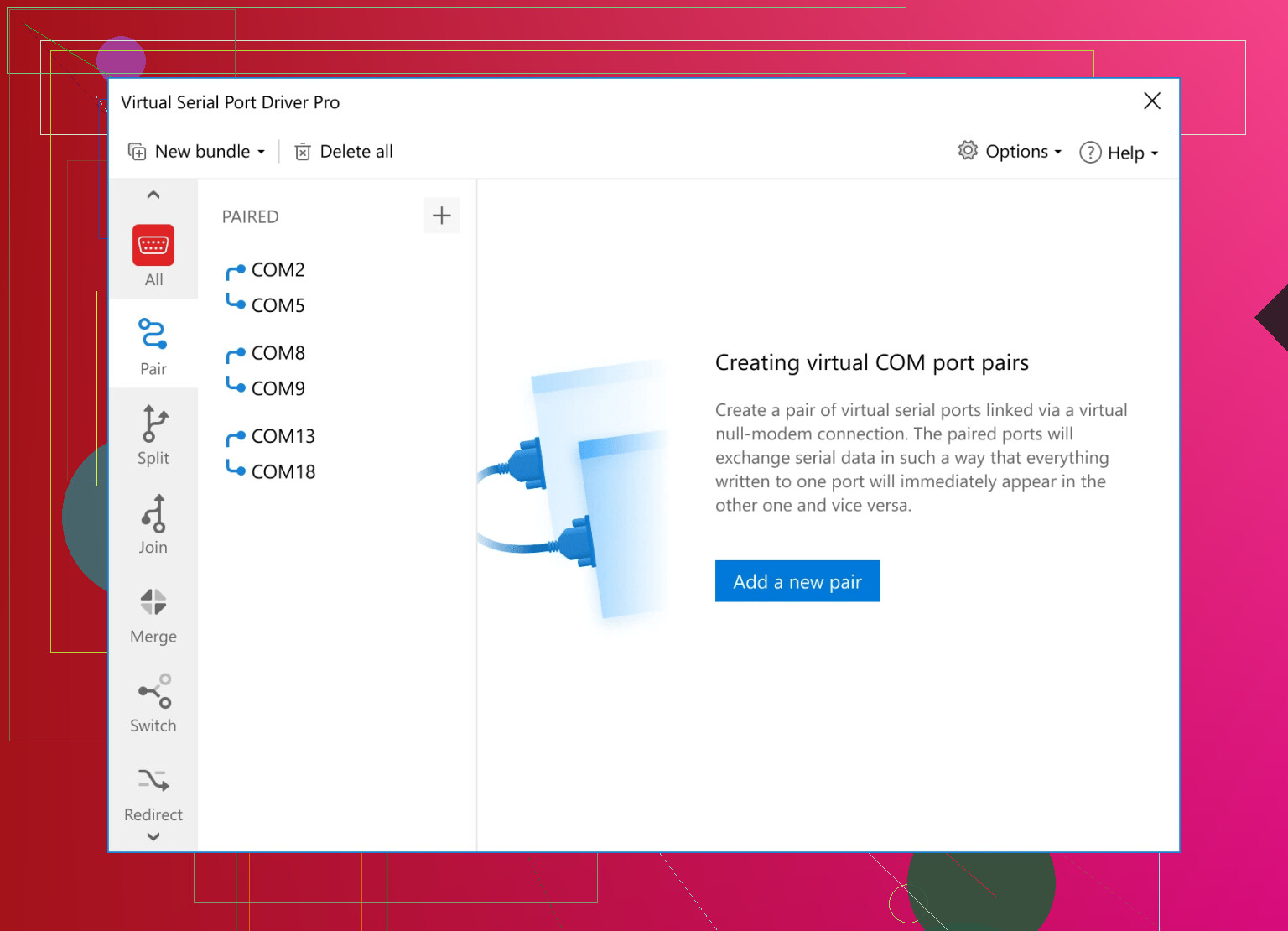This screenshot has height=931, width=1288.
Task: Click the Delete all label
Action: pyautogui.click(x=356, y=152)
